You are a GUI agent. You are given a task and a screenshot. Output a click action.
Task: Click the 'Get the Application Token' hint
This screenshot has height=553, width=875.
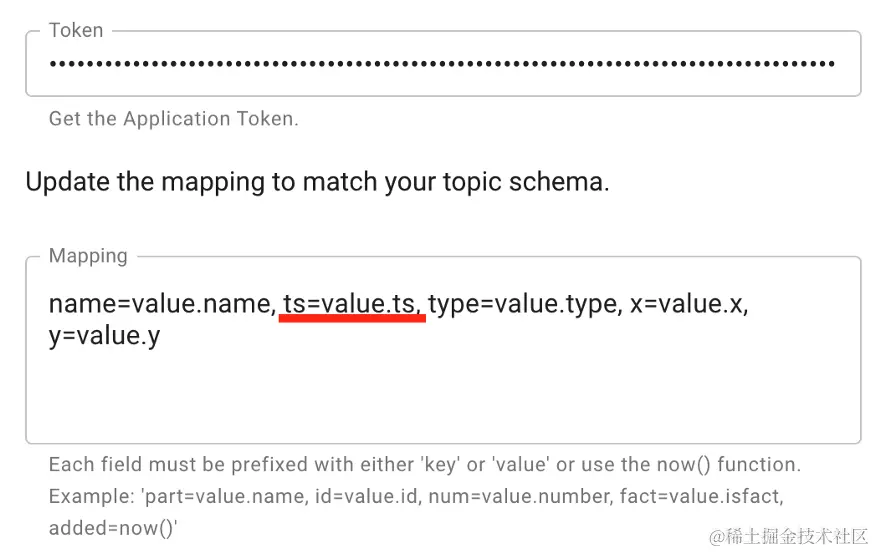(173, 119)
